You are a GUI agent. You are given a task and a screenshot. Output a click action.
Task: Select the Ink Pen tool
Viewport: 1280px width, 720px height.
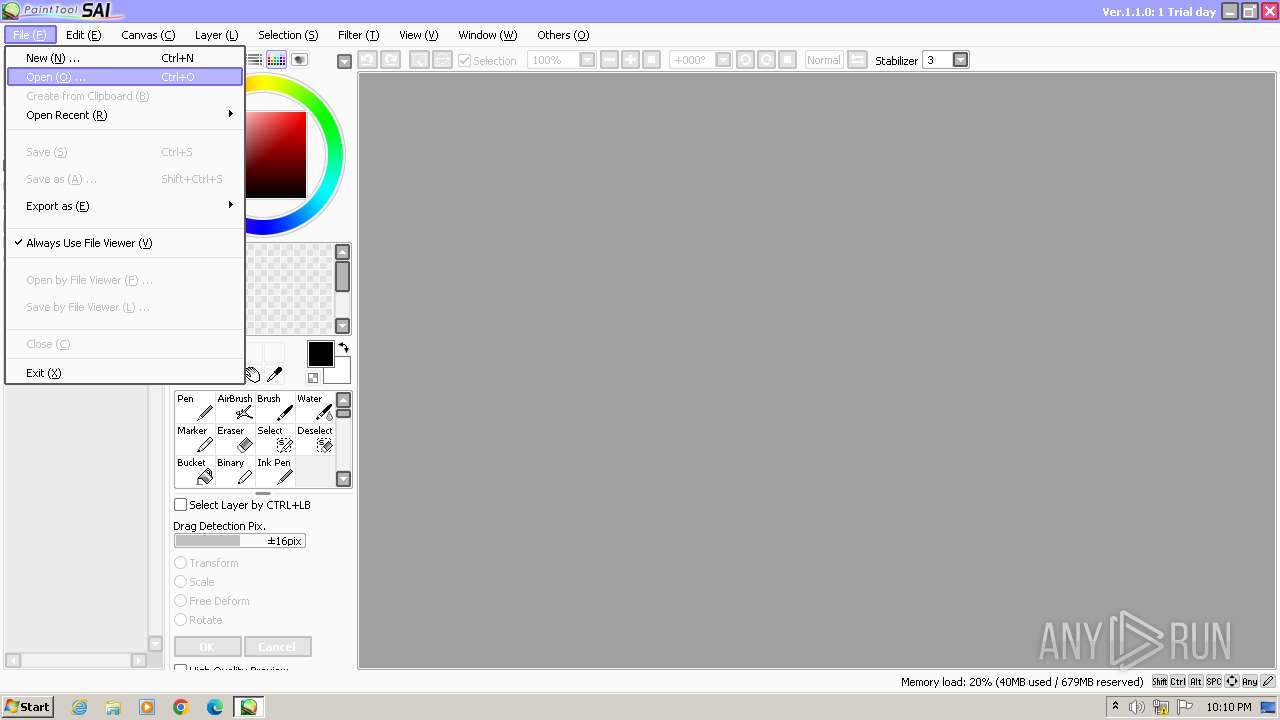tap(275, 471)
